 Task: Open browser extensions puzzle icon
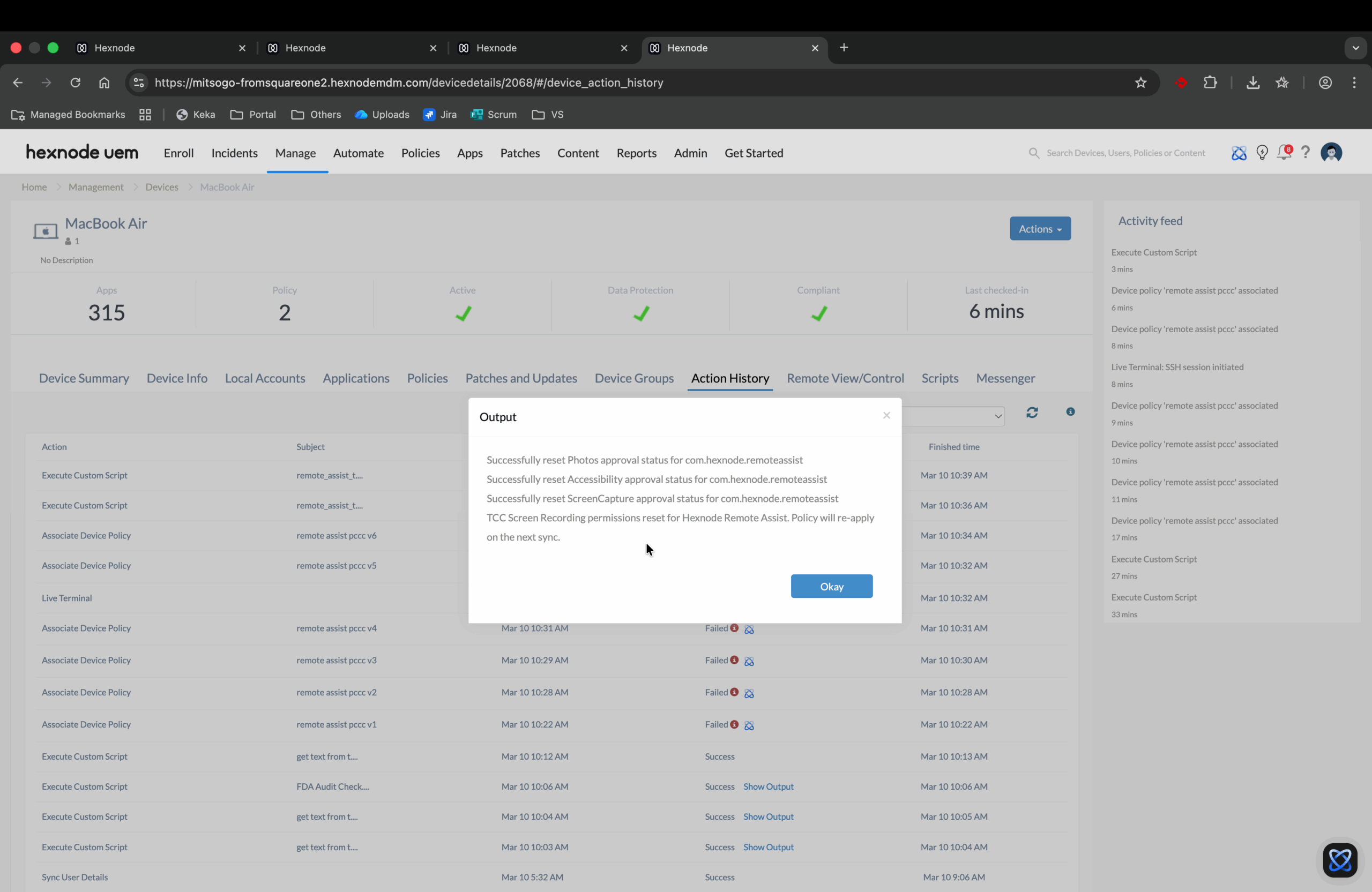[x=1210, y=83]
